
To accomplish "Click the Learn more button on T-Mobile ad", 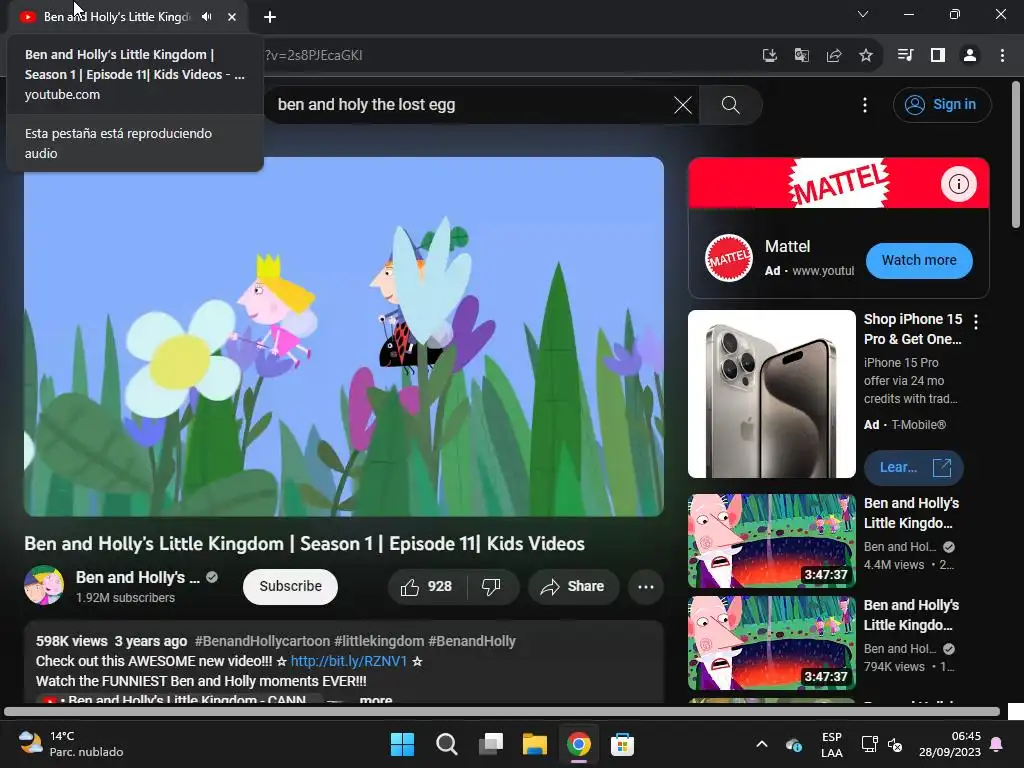I will [x=913, y=468].
